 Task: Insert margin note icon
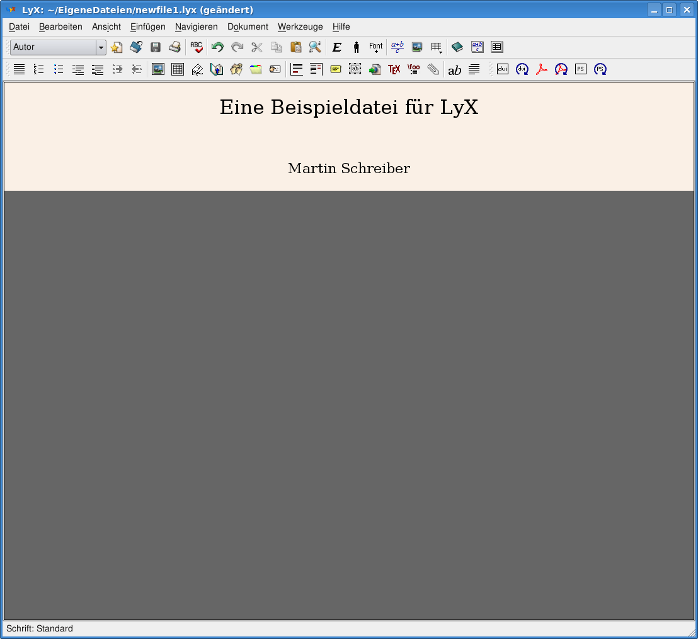(x=316, y=69)
